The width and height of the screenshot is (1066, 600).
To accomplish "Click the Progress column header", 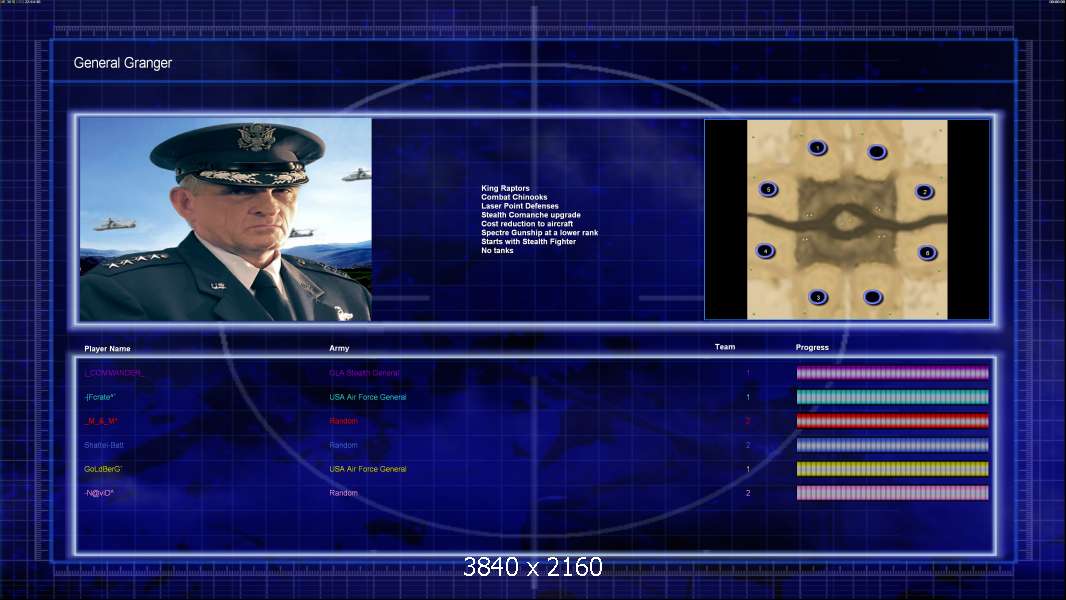I will coord(812,347).
